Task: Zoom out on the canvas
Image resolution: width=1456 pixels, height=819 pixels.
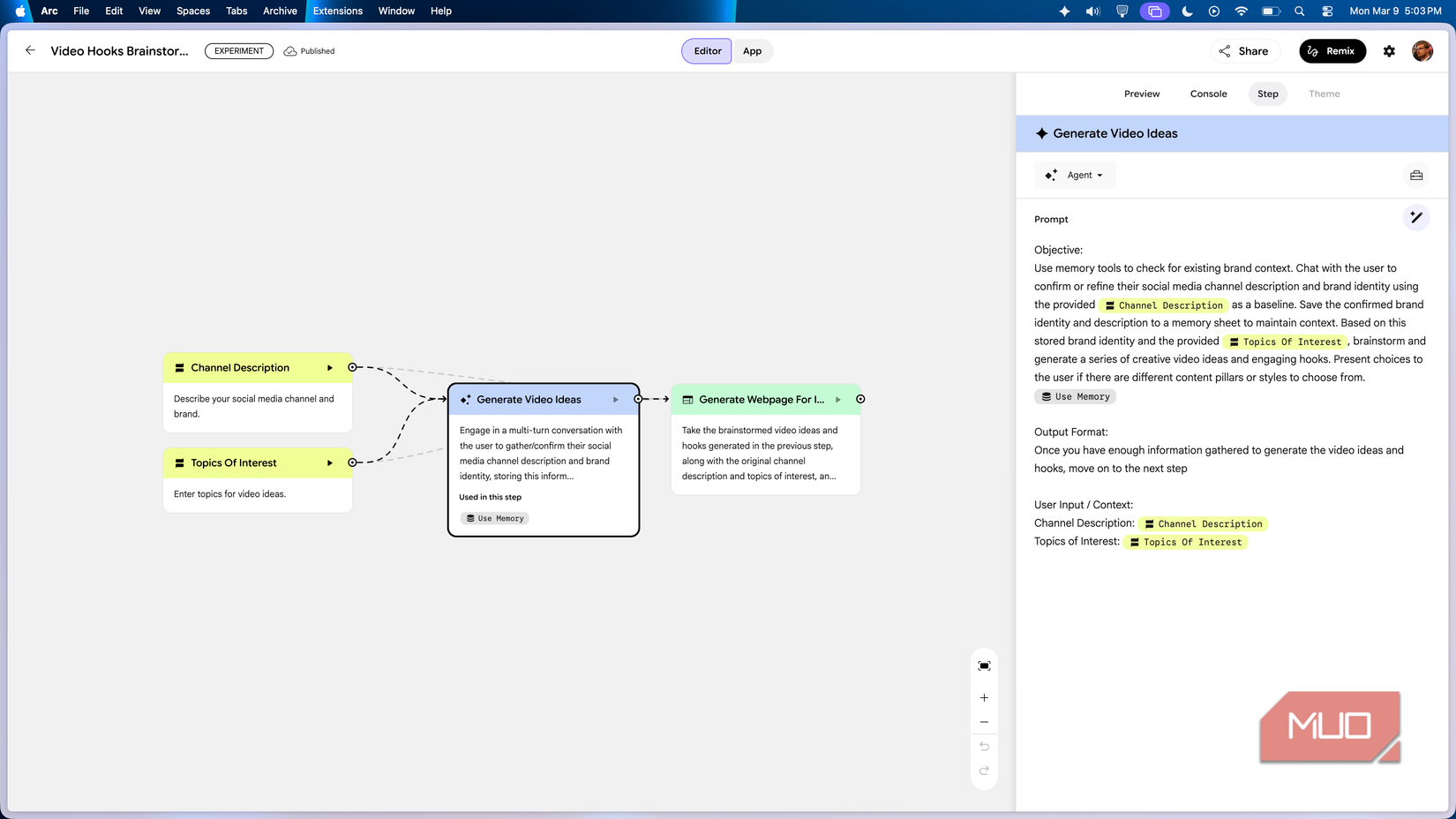Action: (x=984, y=722)
